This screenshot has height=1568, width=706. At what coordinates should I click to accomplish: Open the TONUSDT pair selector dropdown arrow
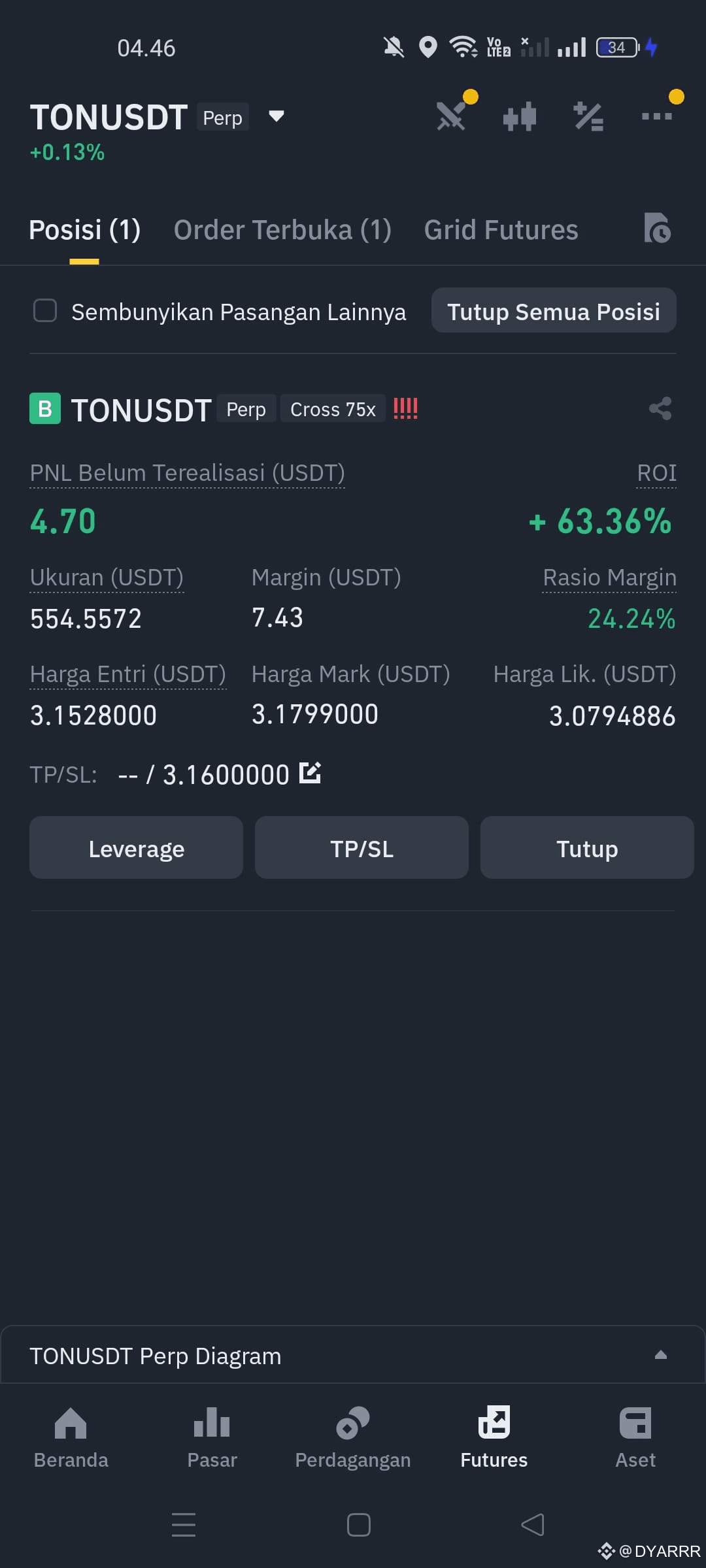click(277, 116)
